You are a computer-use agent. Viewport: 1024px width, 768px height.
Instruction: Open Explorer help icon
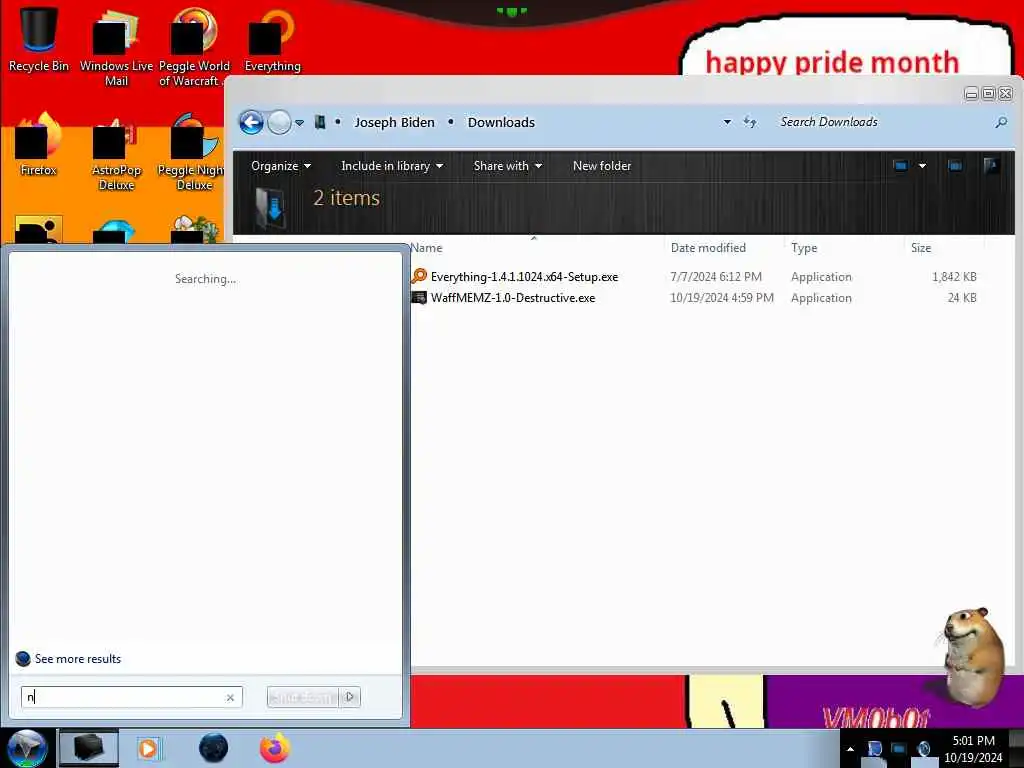coord(991,166)
